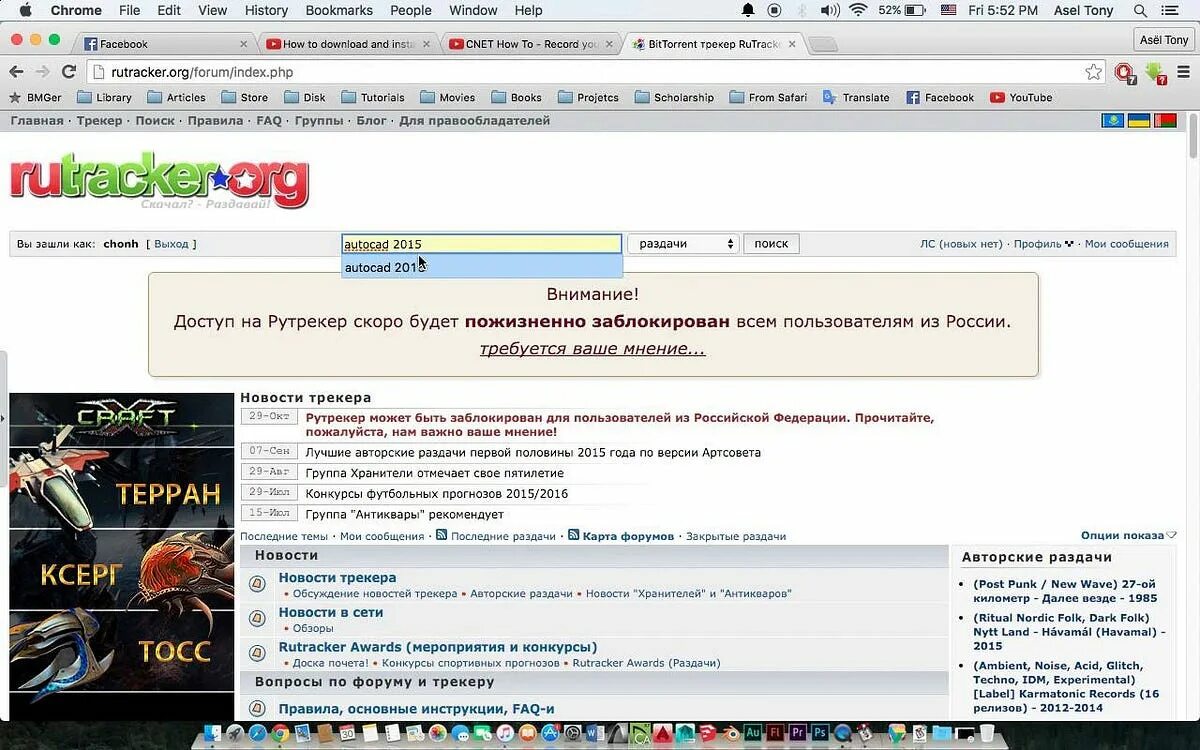This screenshot has width=1200, height=750.
Task: Click the forum icon beside Новости трекера
Action: click(257, 584)
